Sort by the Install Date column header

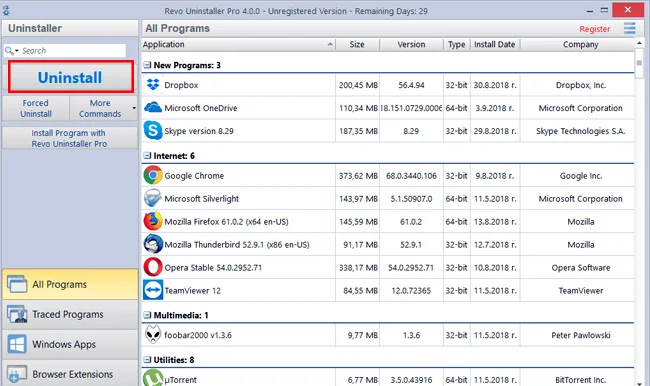coord(495,44)
